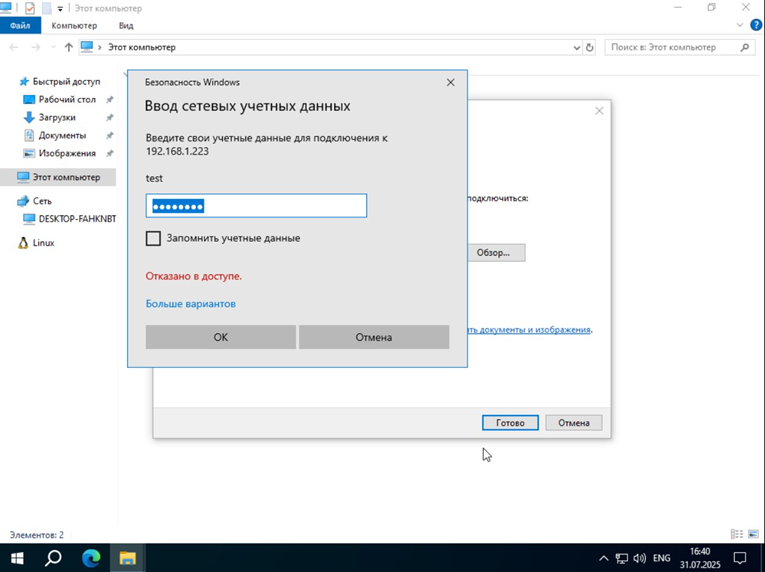
Task: Open the notification center icon
Action: click(x=740, y=558)
